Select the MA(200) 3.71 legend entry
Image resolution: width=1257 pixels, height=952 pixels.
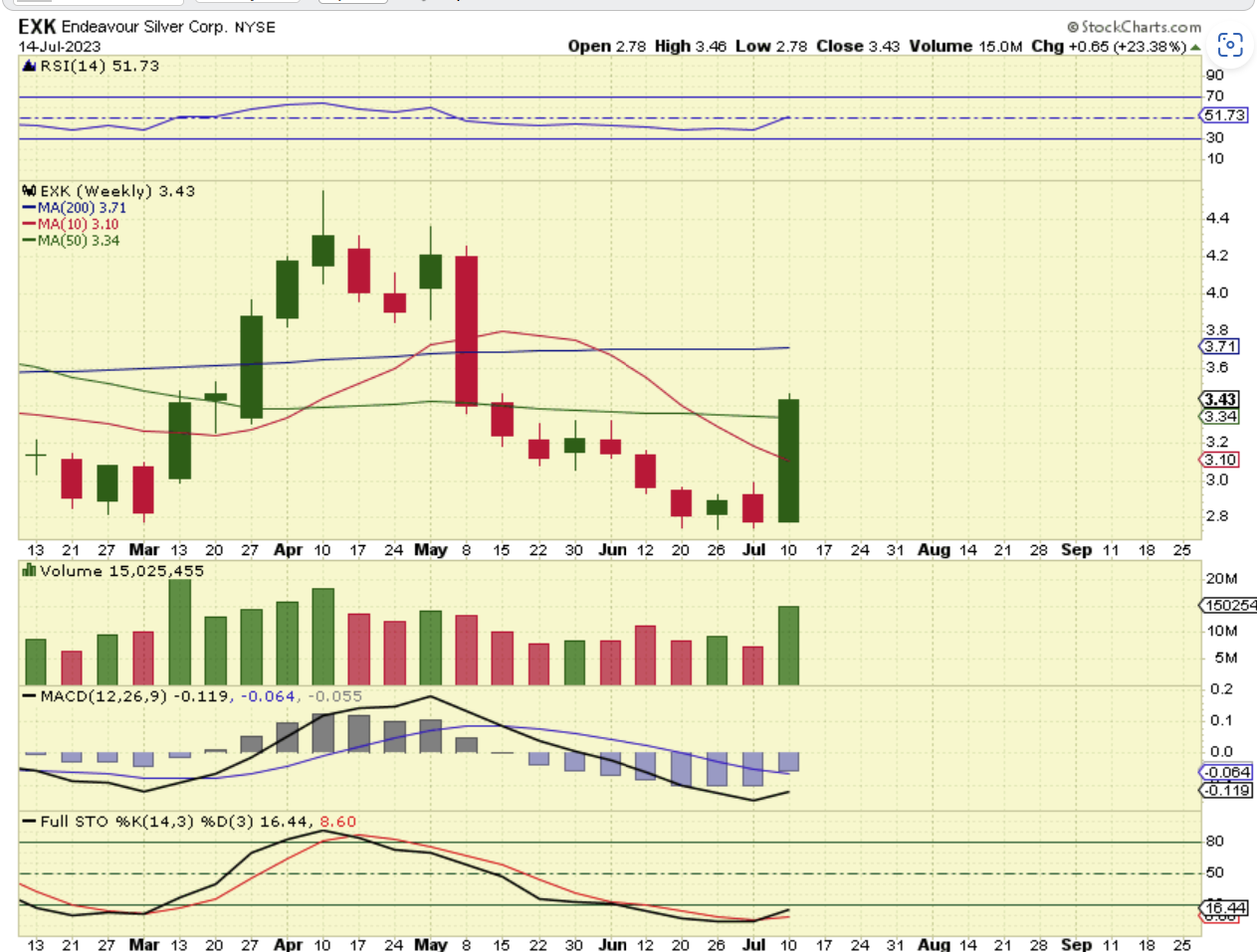point(75,208)
